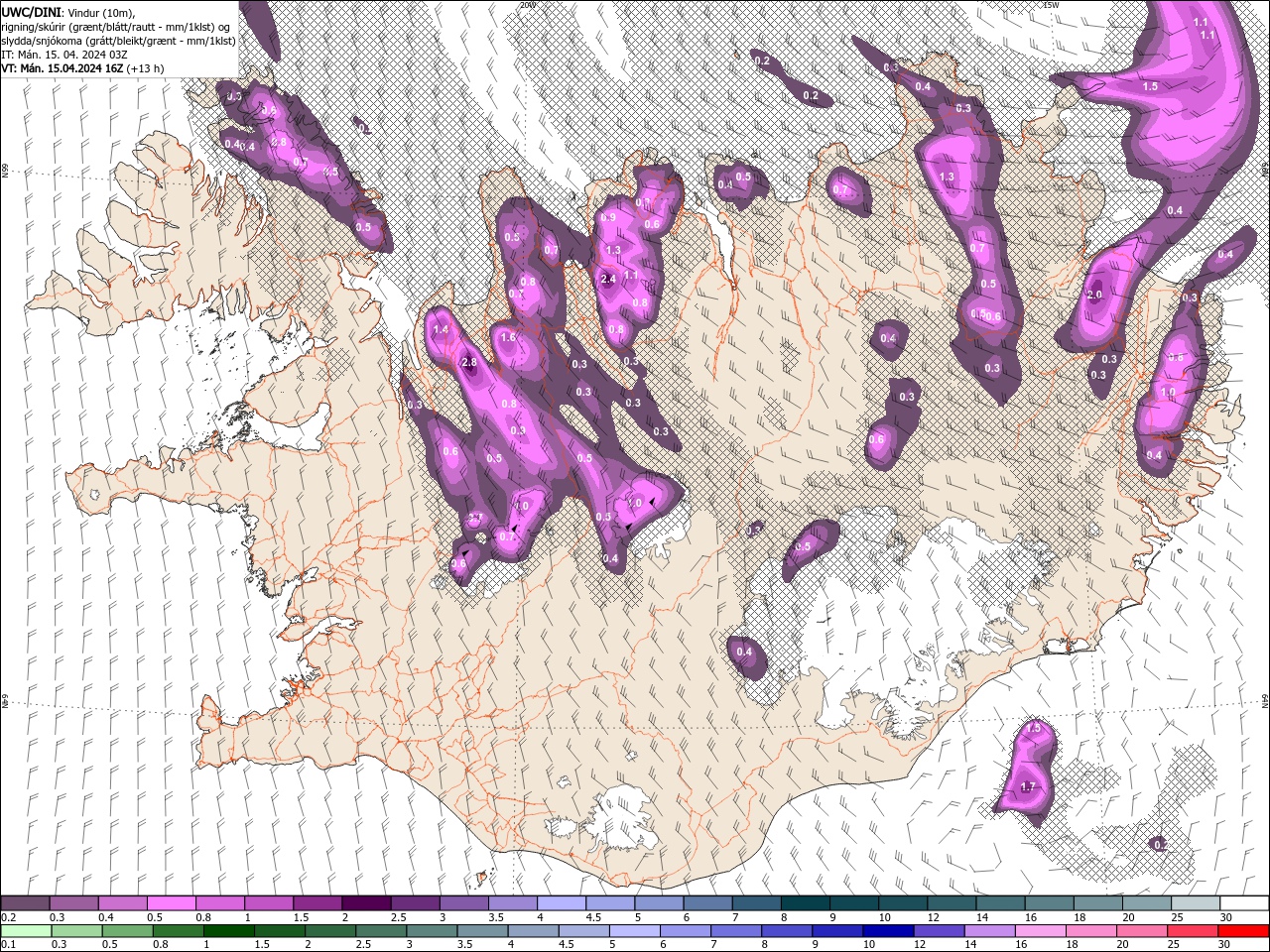Click the 'slydda/snjókoma' legend description line
Screen dimensions: 1270x952
[118, 40]
